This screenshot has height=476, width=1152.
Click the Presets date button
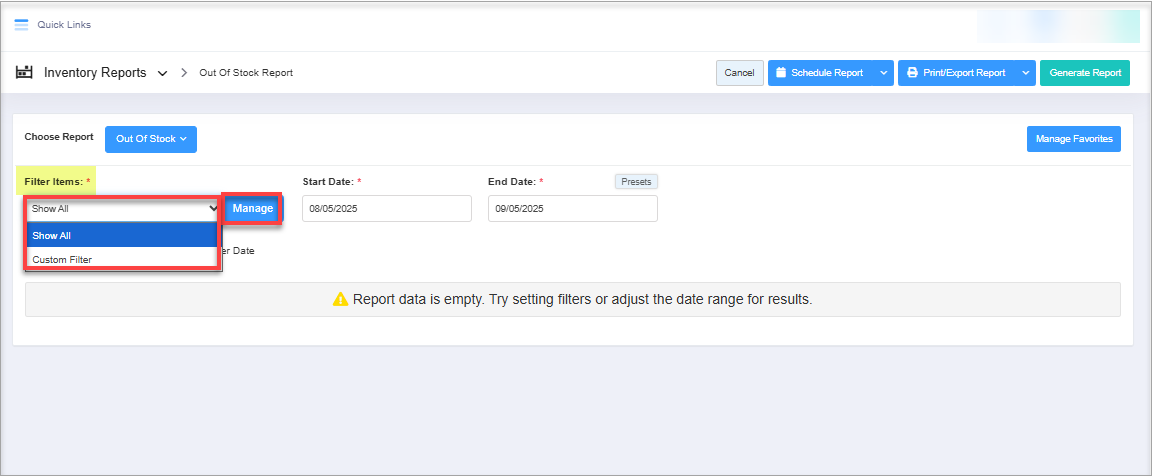click(x=636, y=182)
